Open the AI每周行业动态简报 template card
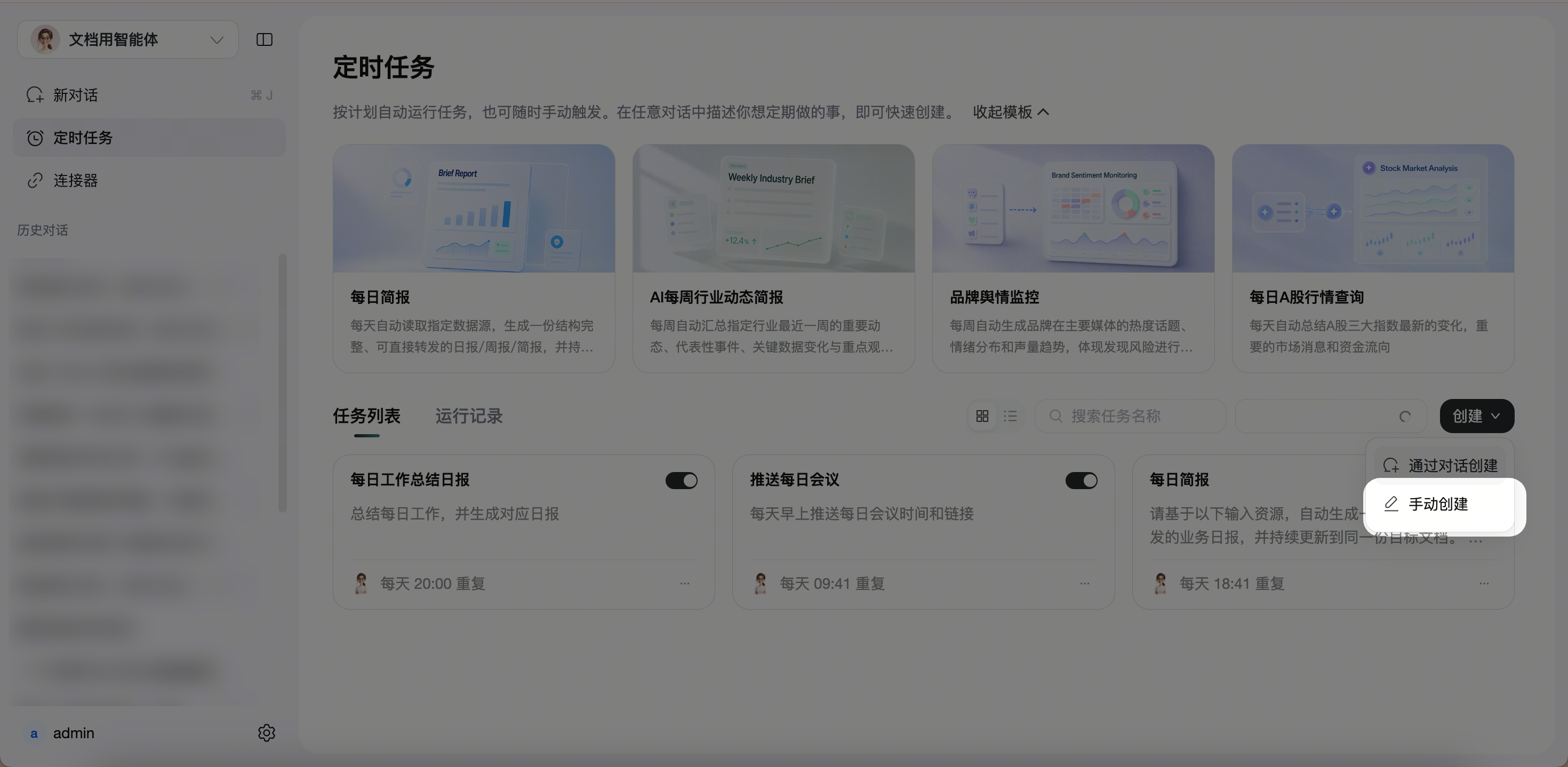 773,258
